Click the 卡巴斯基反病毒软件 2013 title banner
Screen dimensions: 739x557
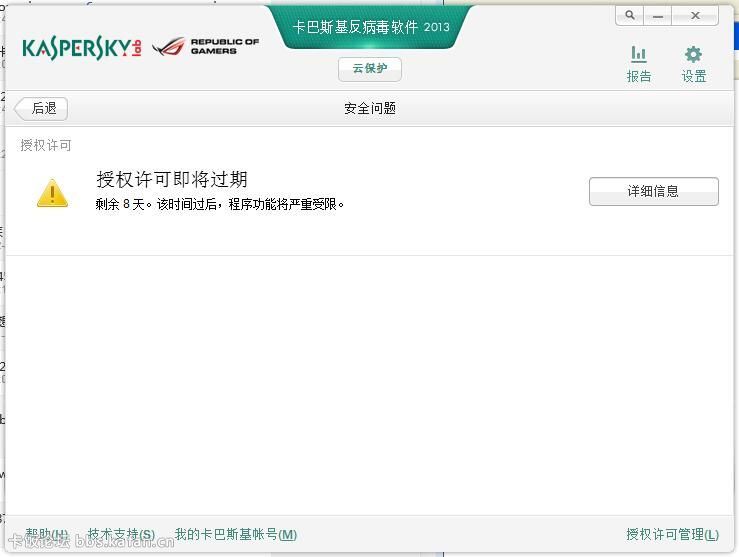[371, 27]
